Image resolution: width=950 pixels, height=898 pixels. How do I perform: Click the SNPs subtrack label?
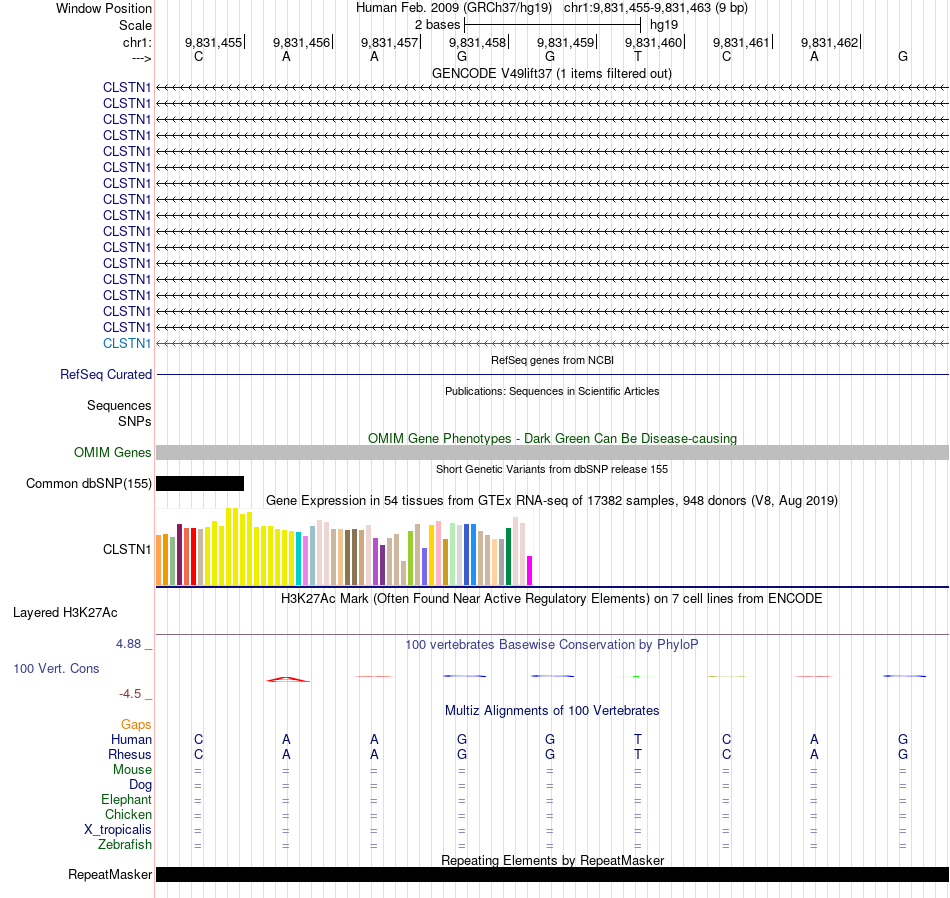point(135,421)
